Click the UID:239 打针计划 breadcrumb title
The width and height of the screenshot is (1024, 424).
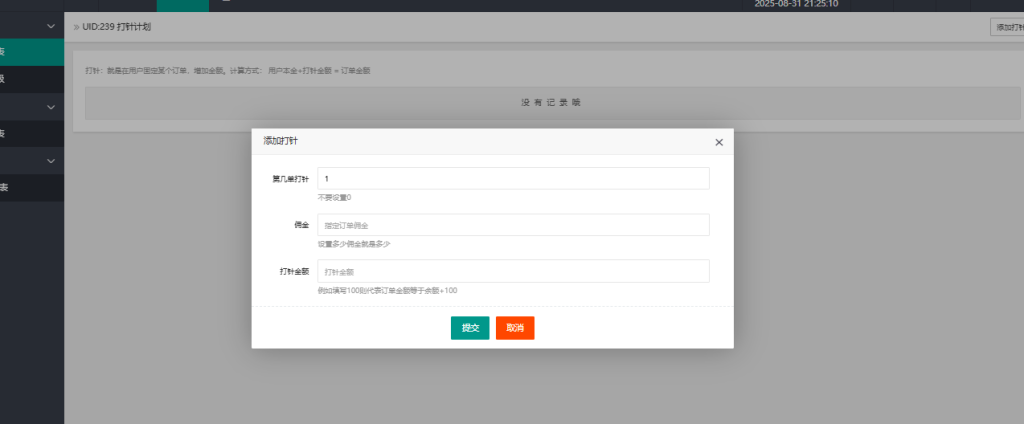[118, 25]
